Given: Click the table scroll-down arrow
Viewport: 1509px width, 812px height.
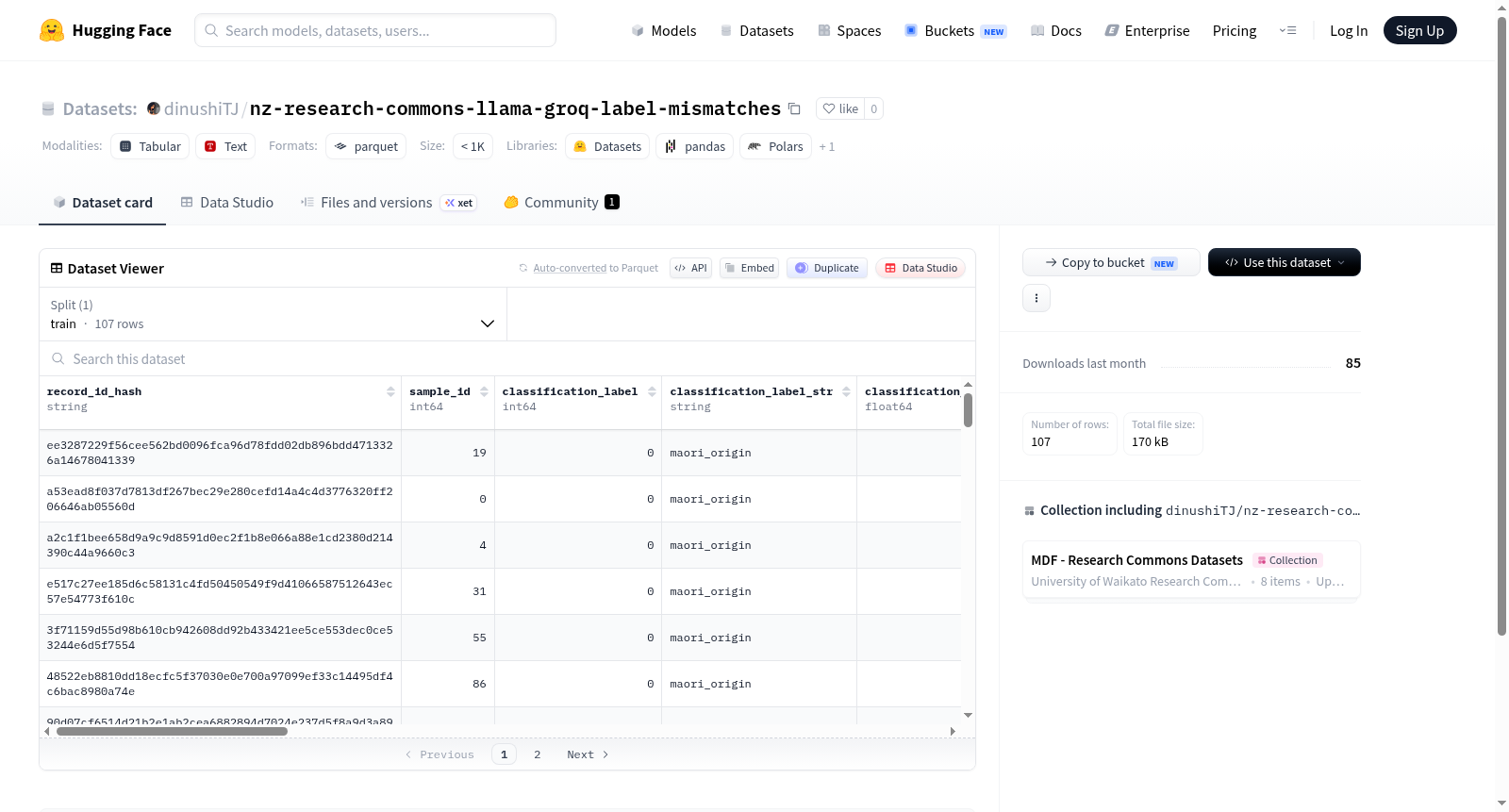Looking at the screenshot, I should click(x=968, y=716).
